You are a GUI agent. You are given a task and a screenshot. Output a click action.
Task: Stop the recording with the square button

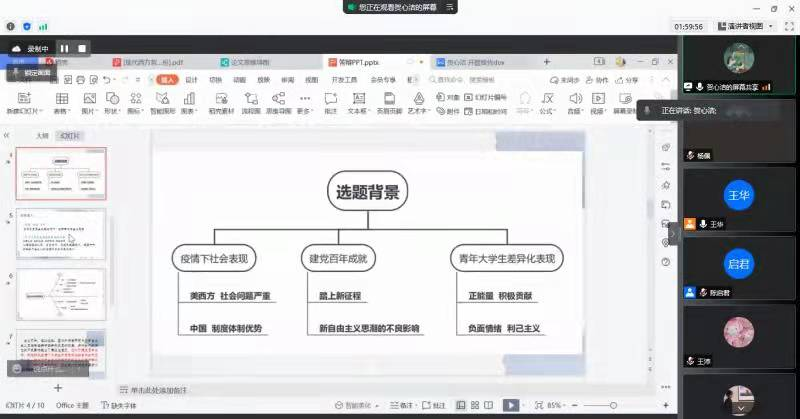pyautogui.click(x=82, y=48)
